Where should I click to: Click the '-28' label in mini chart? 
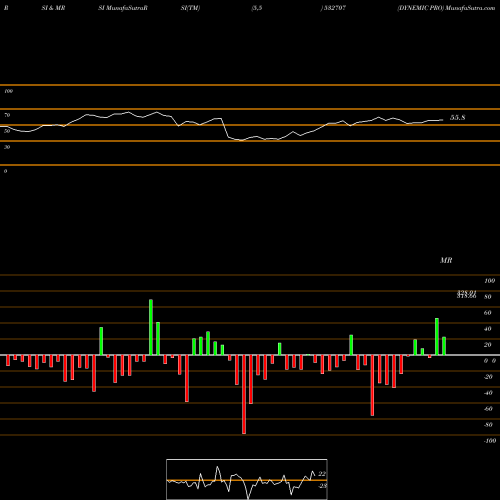322,486
